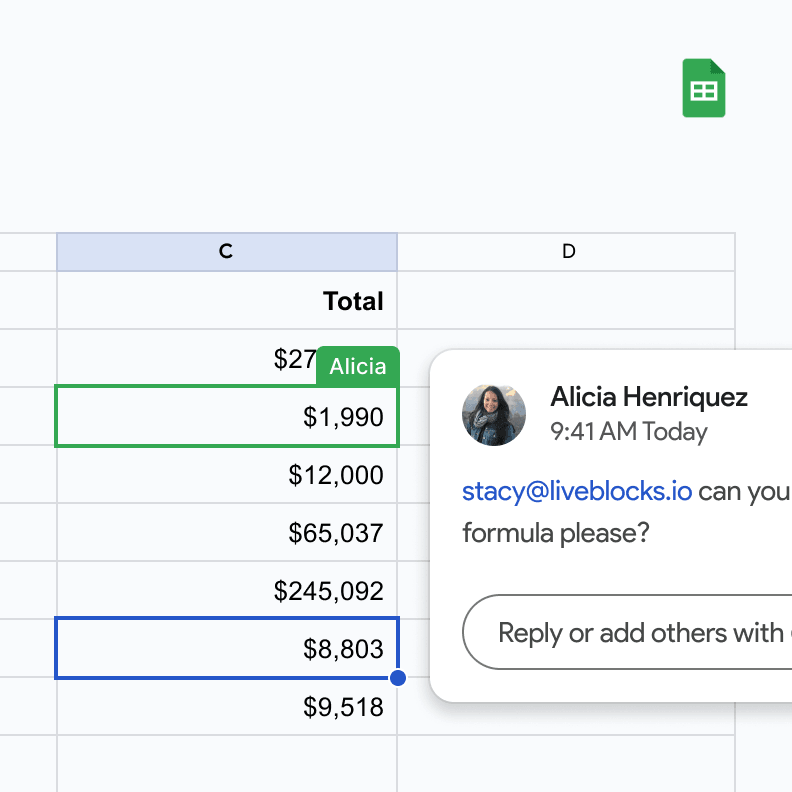
Task: Select the $9,518 cell
Action: click(227, 707)
